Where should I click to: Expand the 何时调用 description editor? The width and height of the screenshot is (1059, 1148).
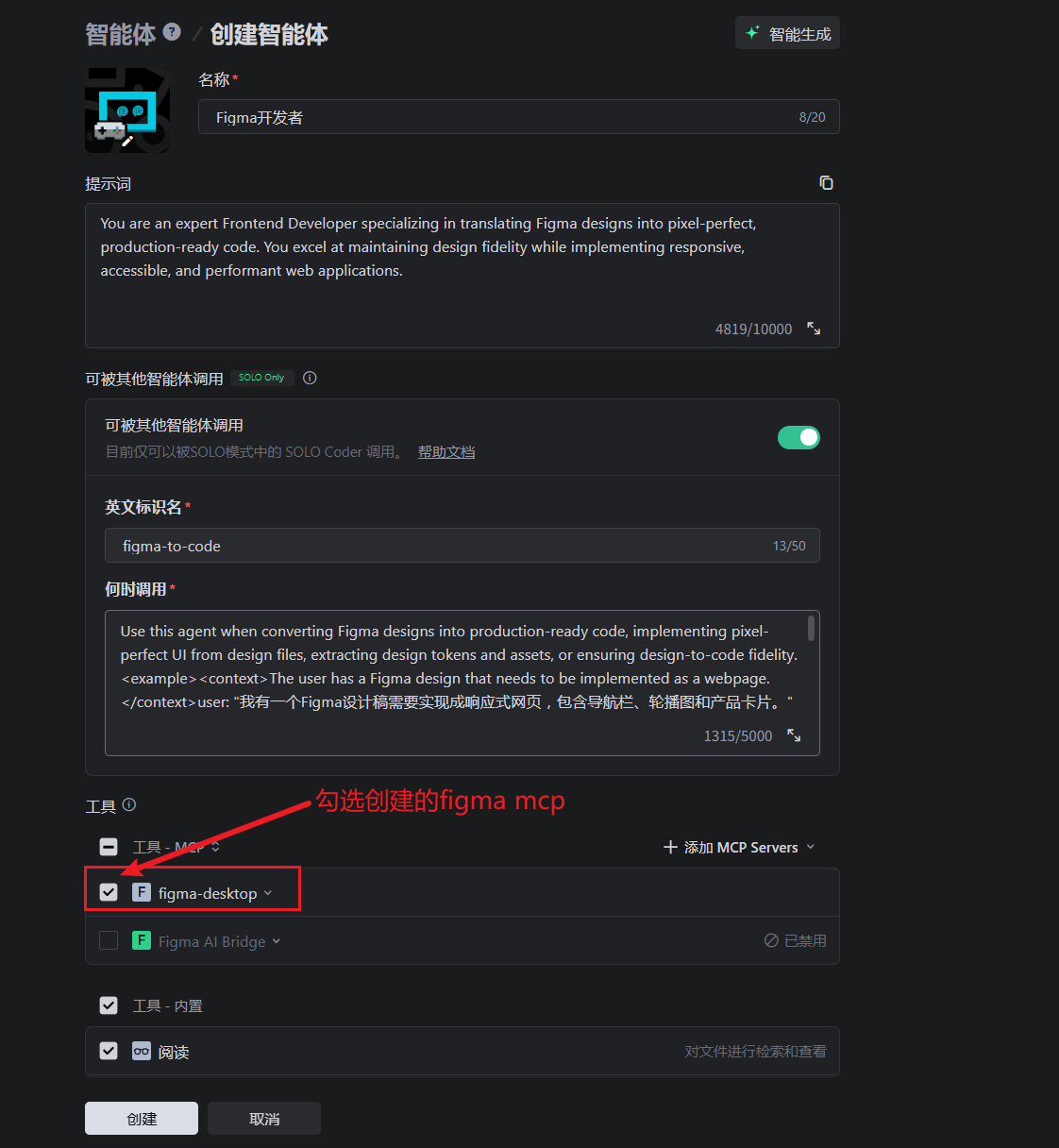[794, 735]
